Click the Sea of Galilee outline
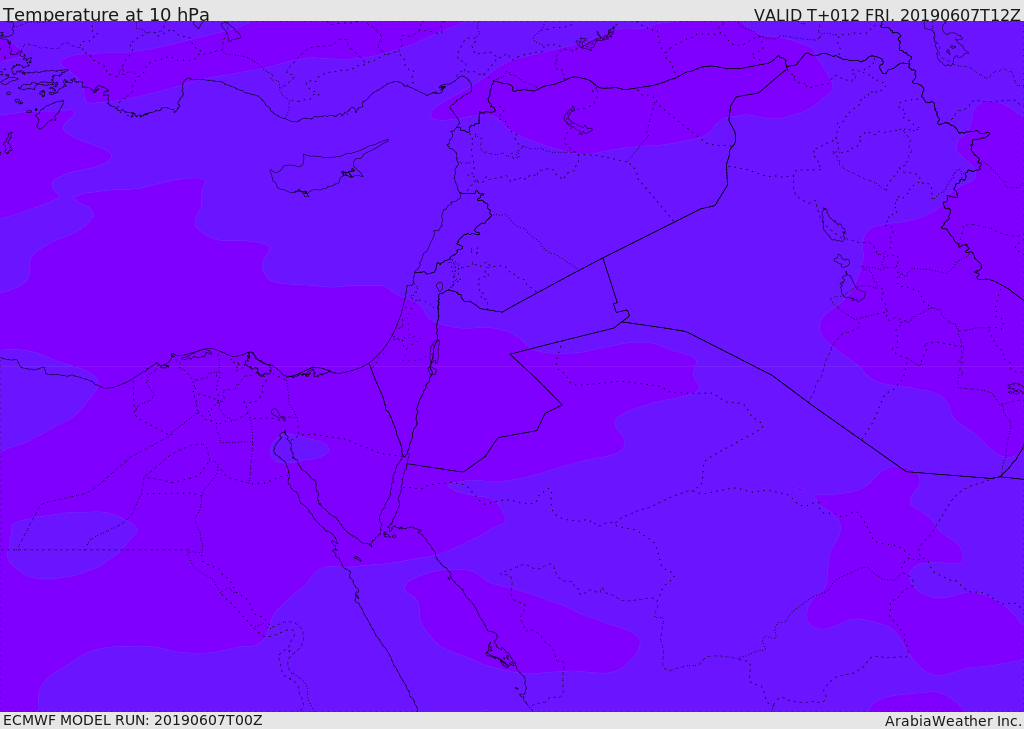The image size is (1024, 729). (439, 287)
